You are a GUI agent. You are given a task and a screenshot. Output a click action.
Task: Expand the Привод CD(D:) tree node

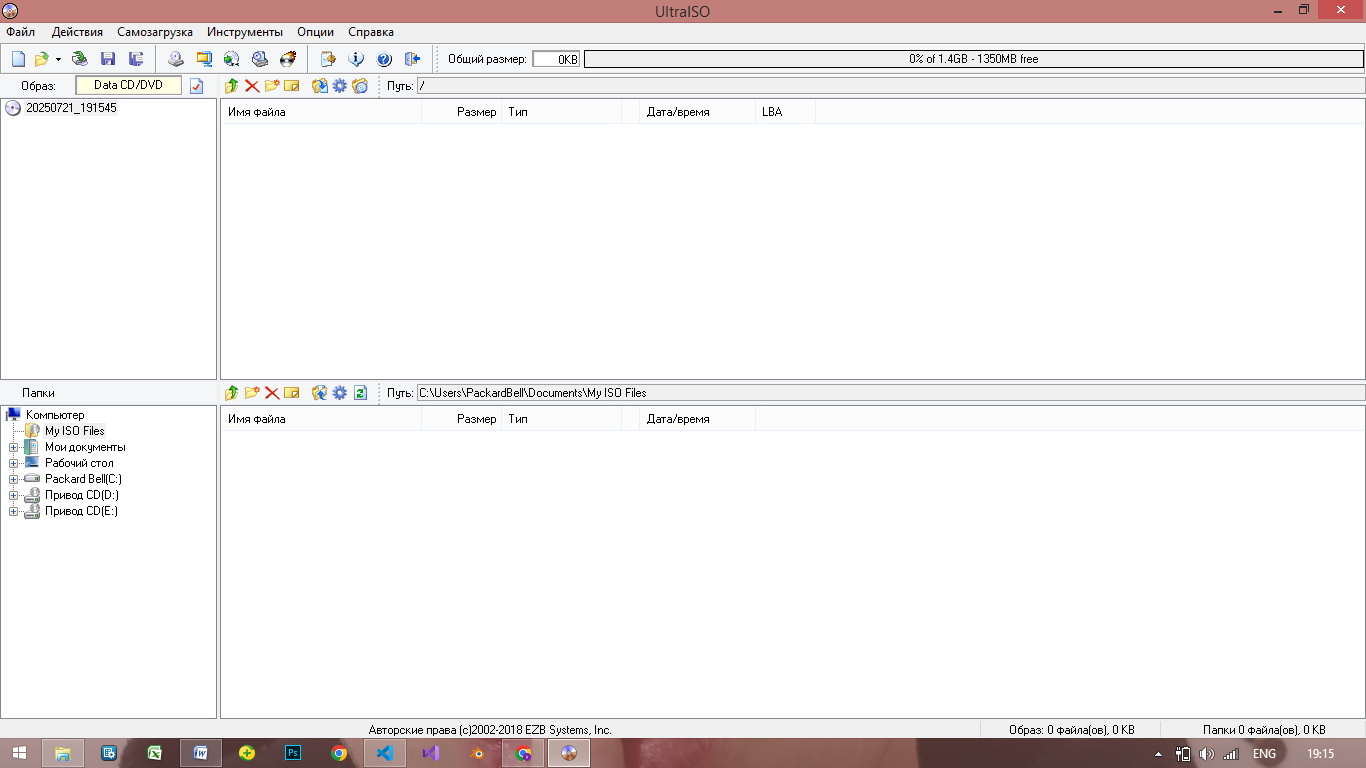pyautogui.click(x=14, y=495)
